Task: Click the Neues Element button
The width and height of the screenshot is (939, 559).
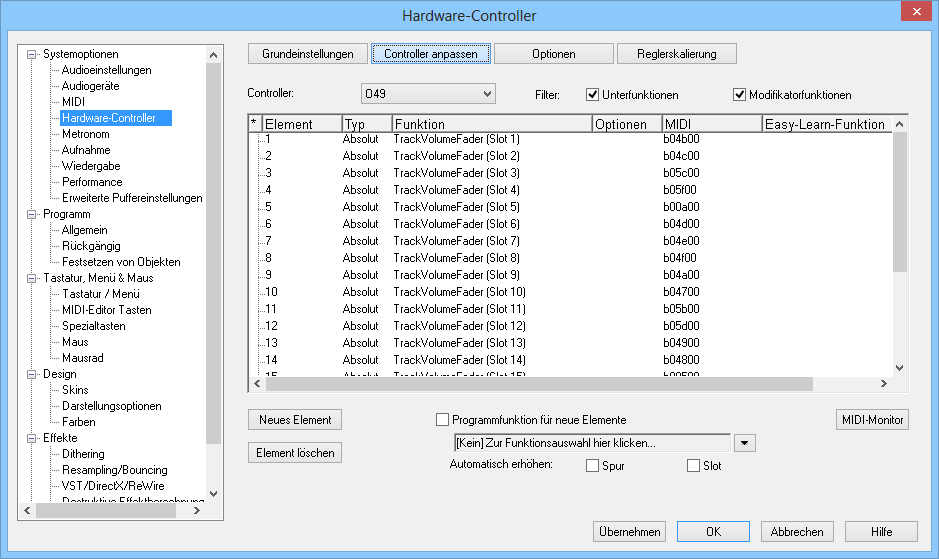Action: point(294,420)
